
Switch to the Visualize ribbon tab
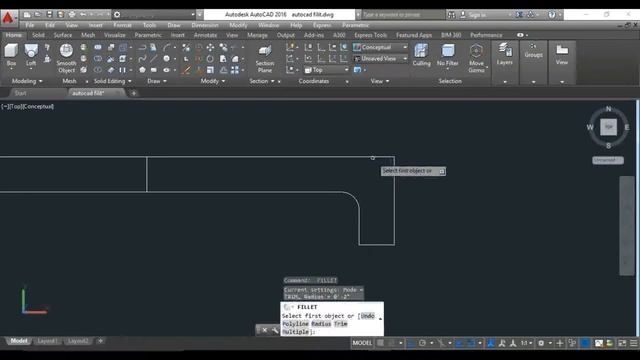coord(115,35)
